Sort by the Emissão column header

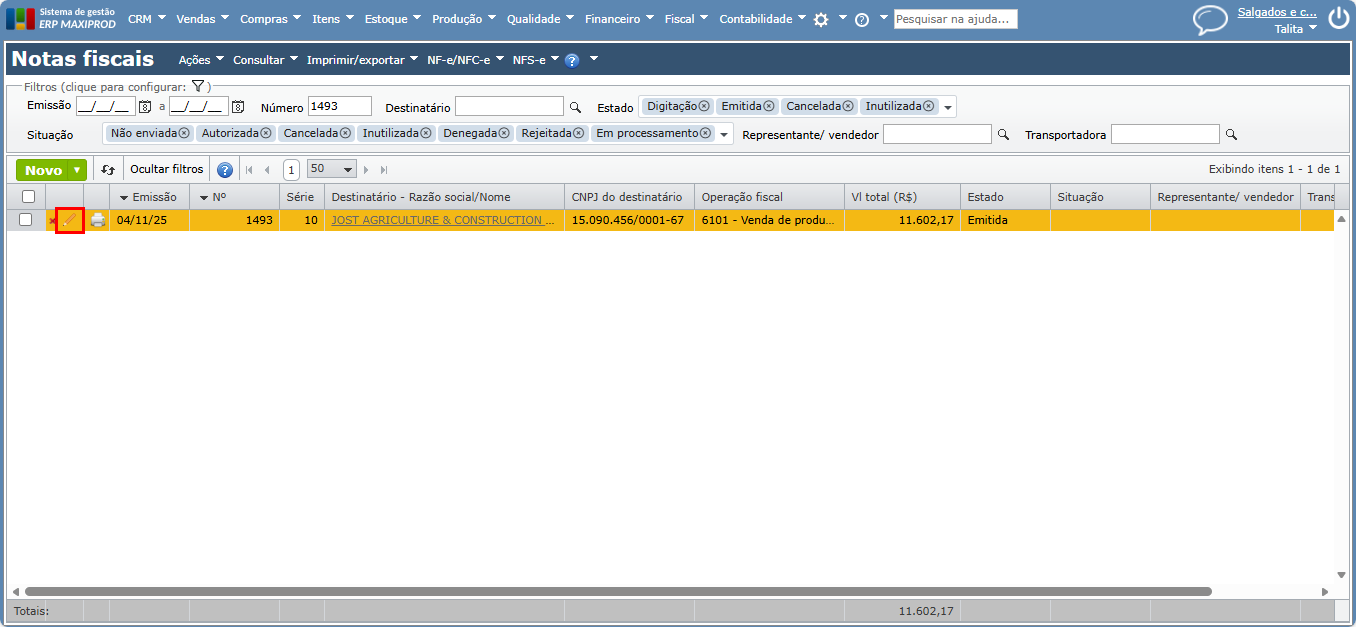149,197
